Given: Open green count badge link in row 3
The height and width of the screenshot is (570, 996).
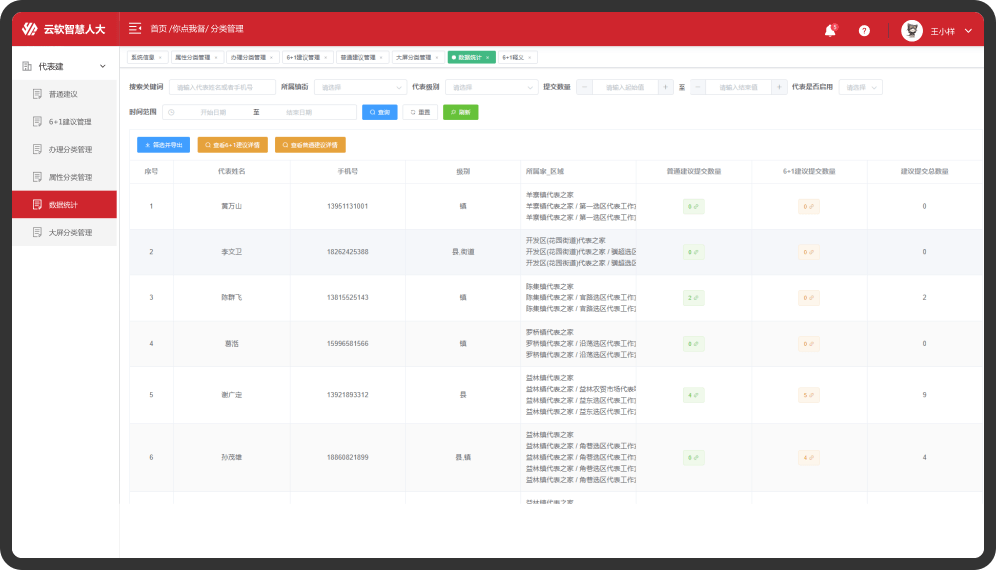Looking at the screenshot, I should click(694, 298).
